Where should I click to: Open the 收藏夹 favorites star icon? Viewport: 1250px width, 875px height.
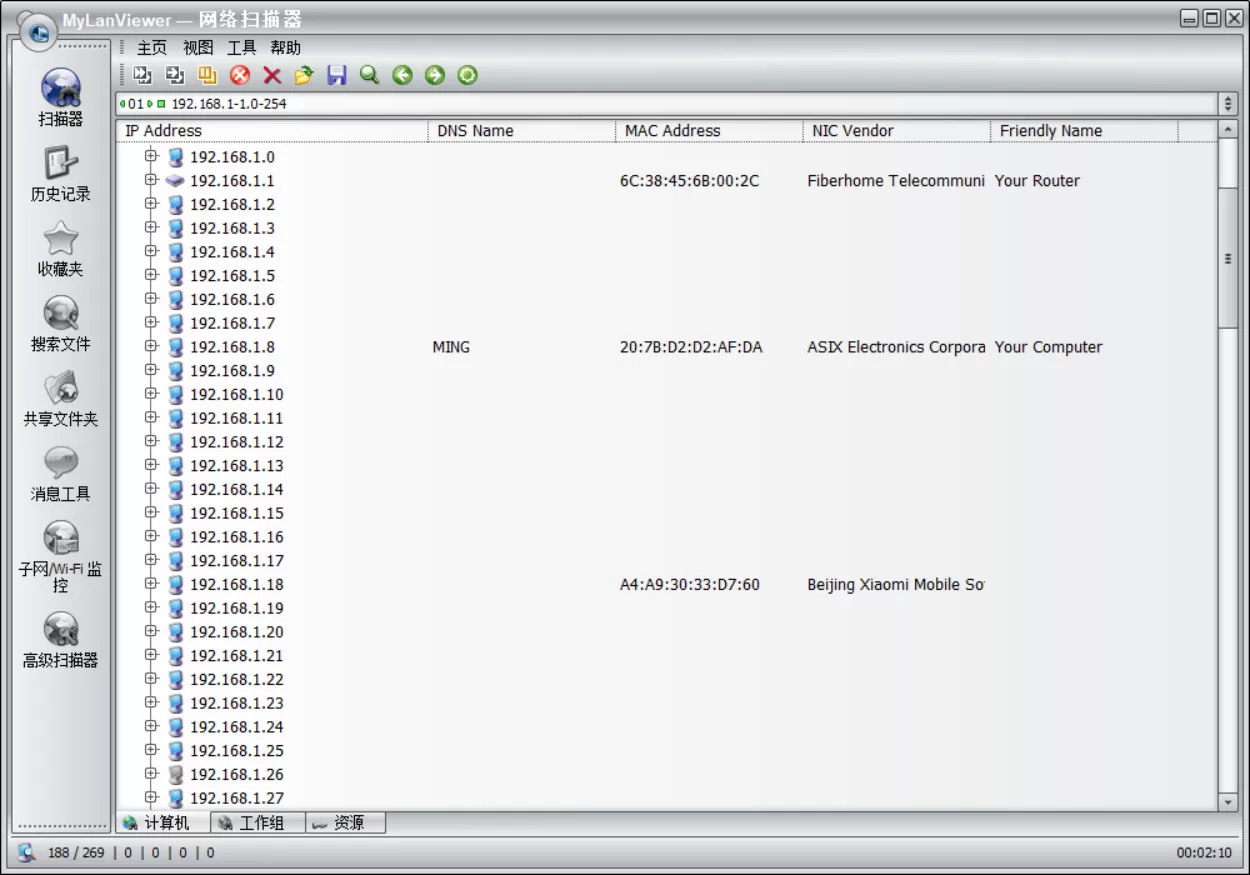pos(61,248)
